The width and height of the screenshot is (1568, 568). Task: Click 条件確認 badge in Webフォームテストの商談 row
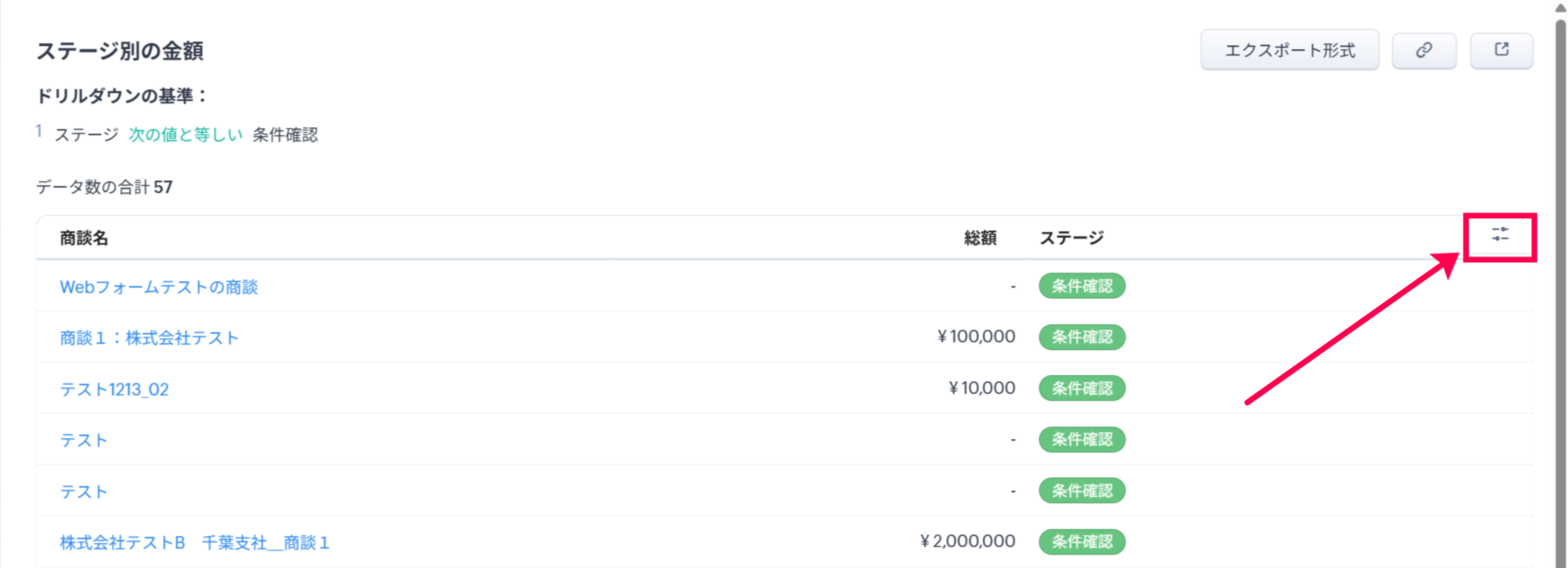[1081, 287]
